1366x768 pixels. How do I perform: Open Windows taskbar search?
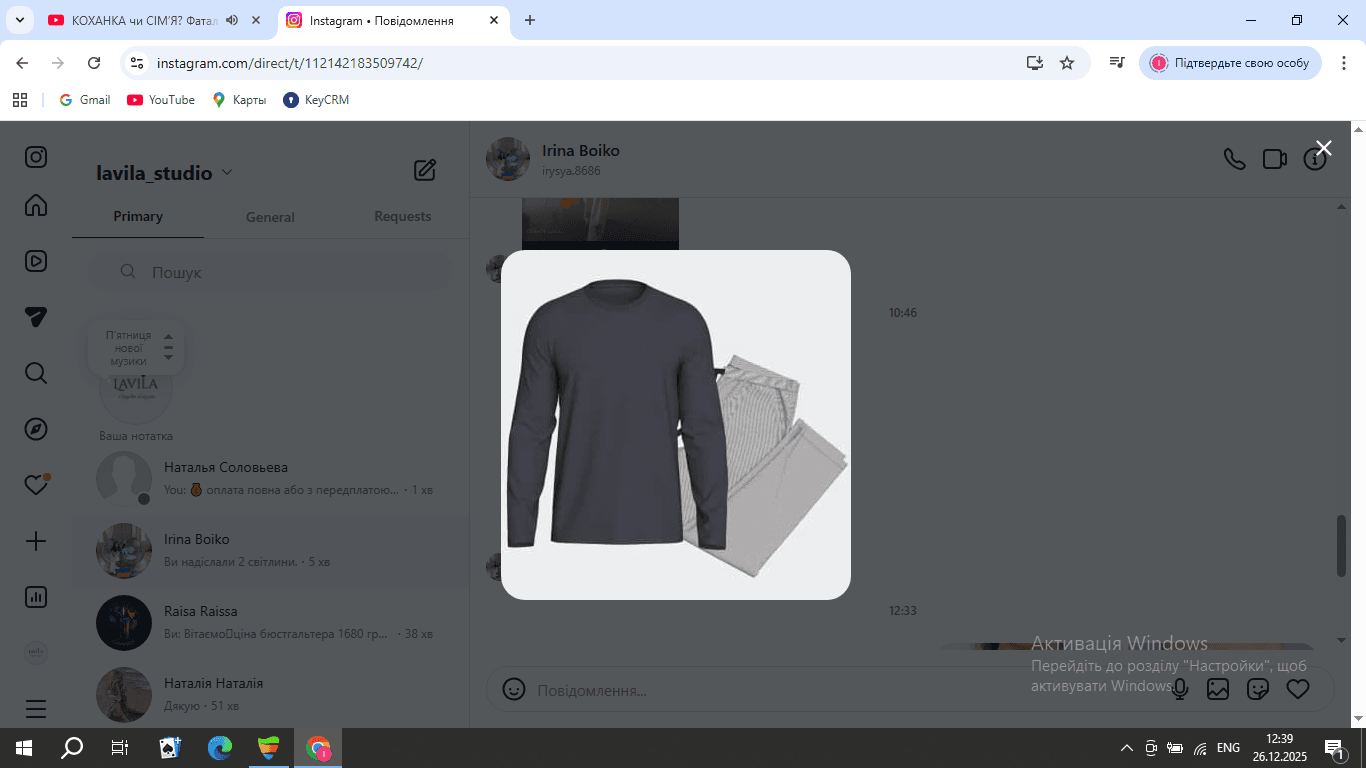click(x=72, y=748)
